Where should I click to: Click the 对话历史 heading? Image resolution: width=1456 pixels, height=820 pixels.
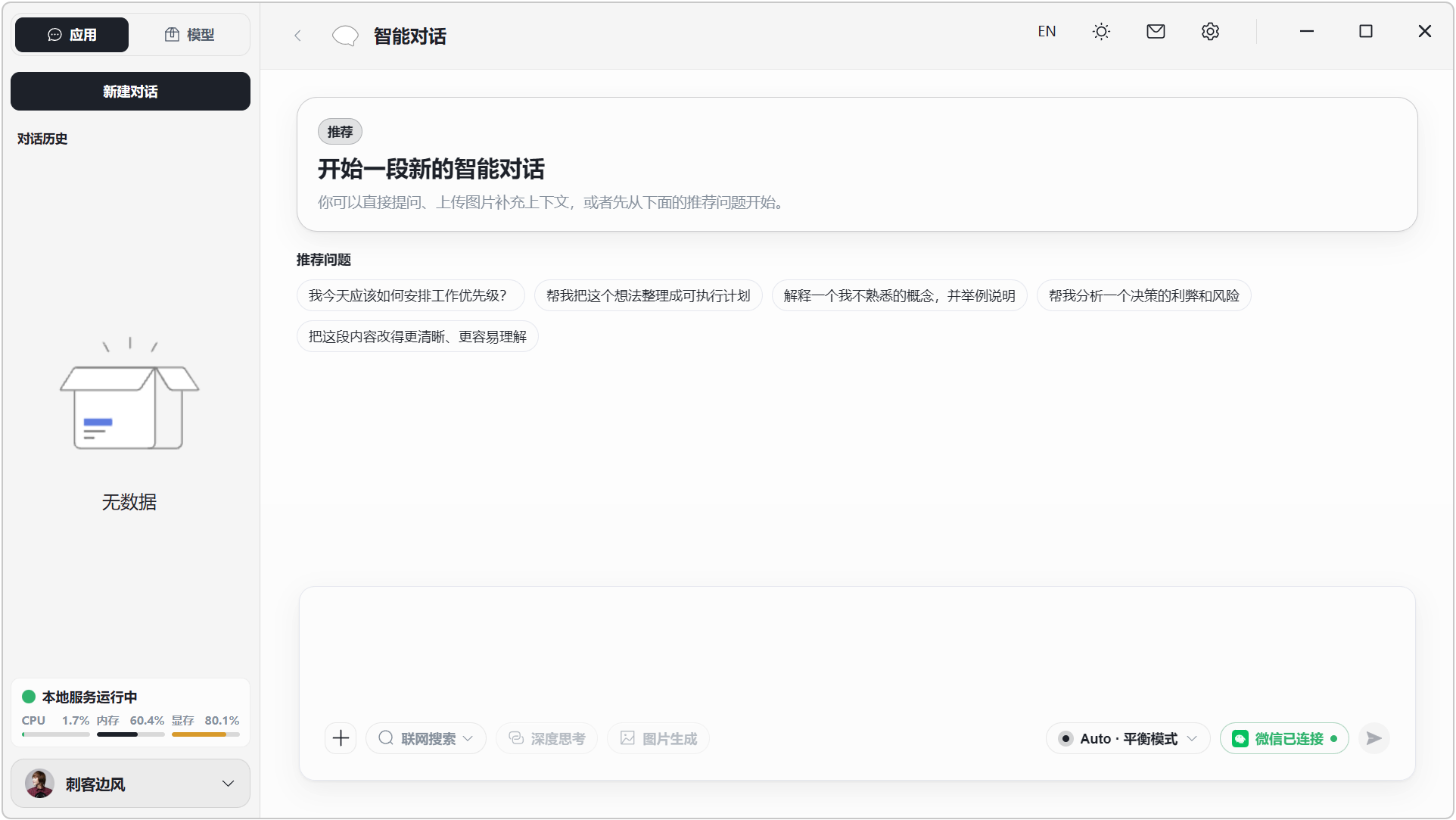(42, 139)
